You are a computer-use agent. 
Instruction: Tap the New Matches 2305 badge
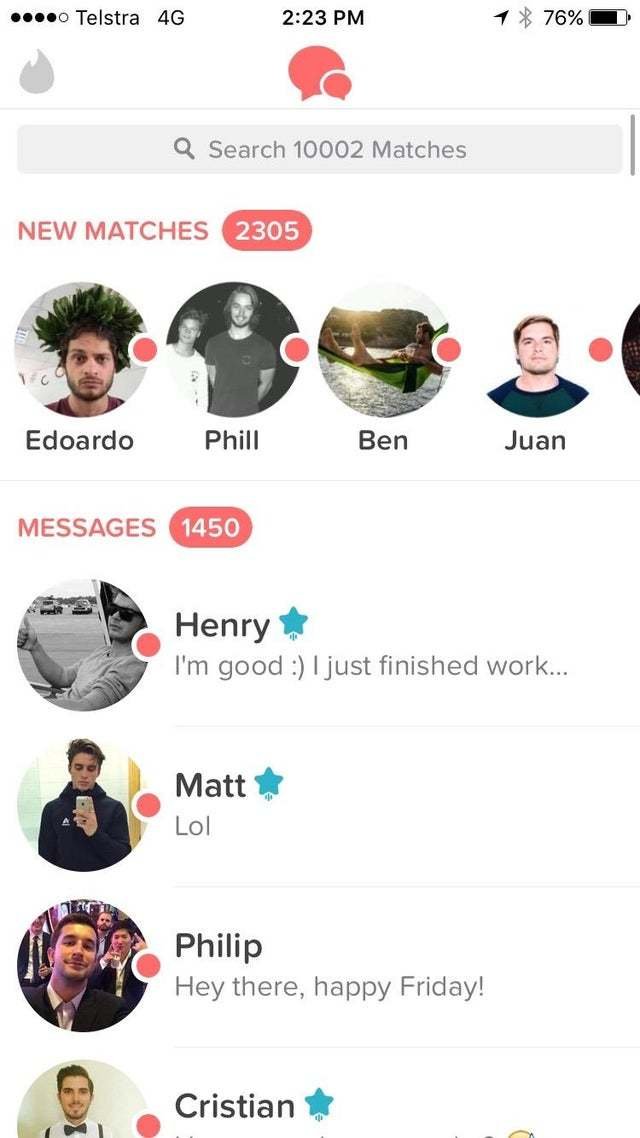pyautogui.click(x=267, y=231)
